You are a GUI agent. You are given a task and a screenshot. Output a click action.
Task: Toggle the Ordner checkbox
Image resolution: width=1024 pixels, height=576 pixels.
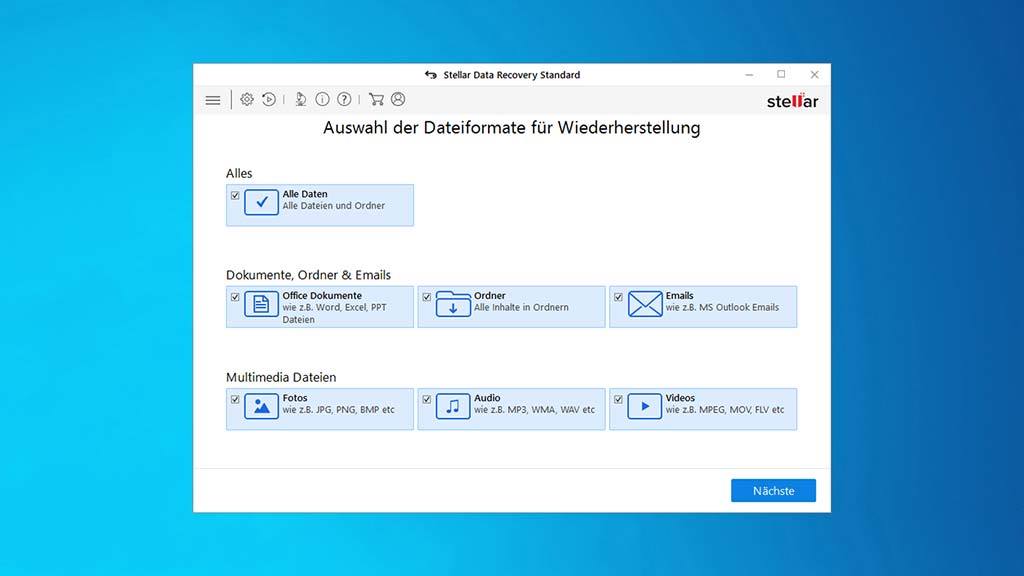426,297
